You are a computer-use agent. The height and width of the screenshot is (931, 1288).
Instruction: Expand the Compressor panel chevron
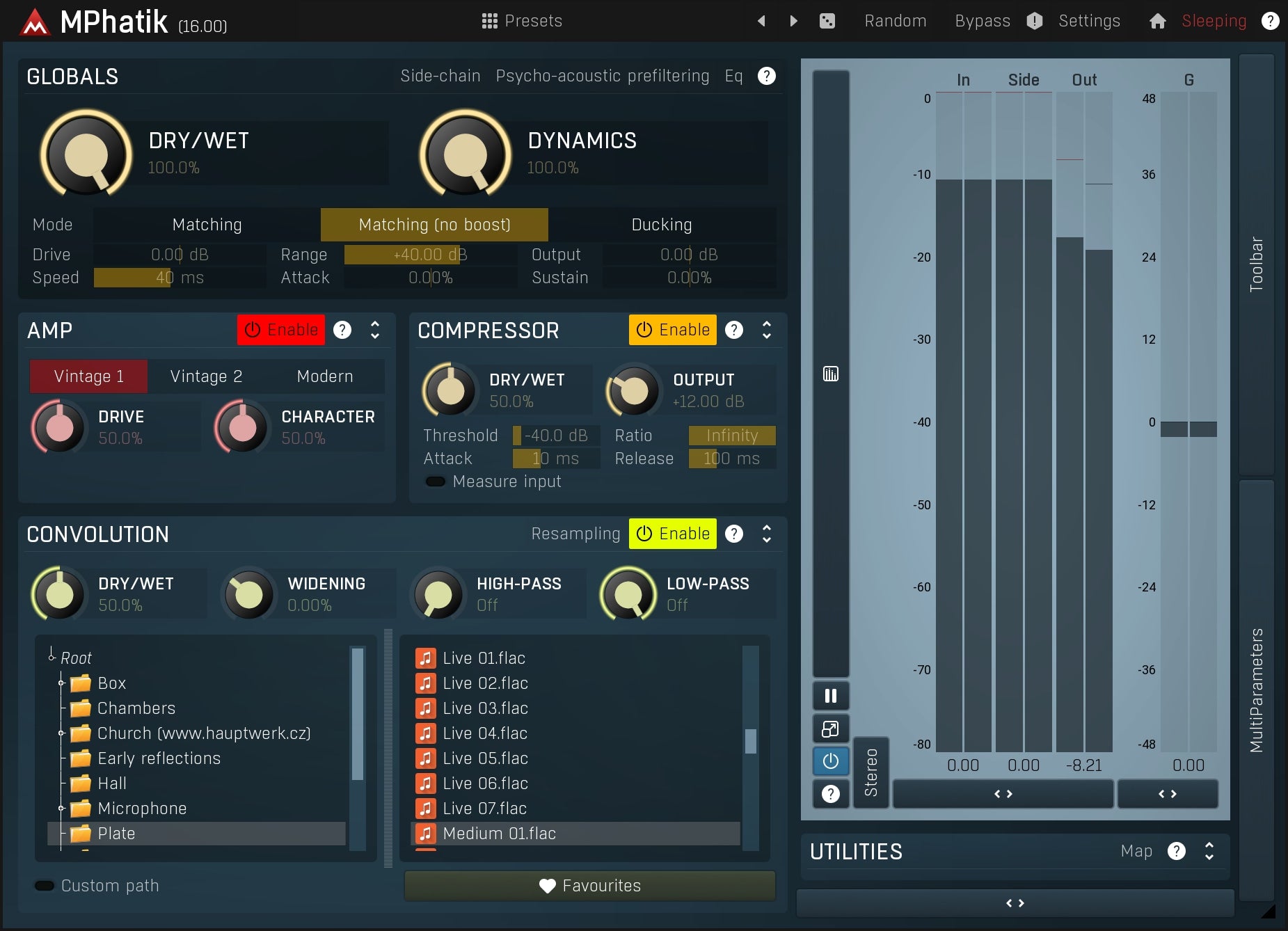766,330
